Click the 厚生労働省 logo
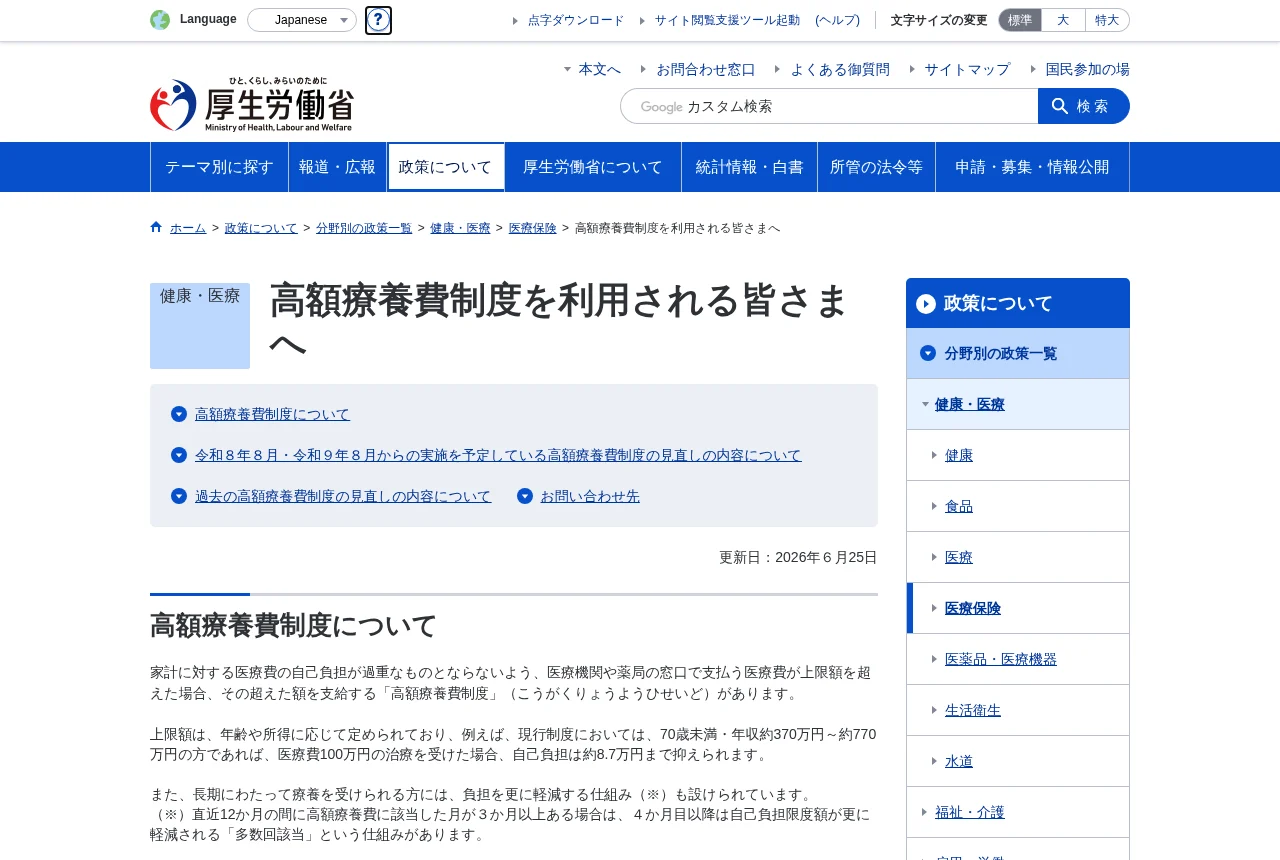This screenshot has width=1280, height=860. (x=252, y=104)
